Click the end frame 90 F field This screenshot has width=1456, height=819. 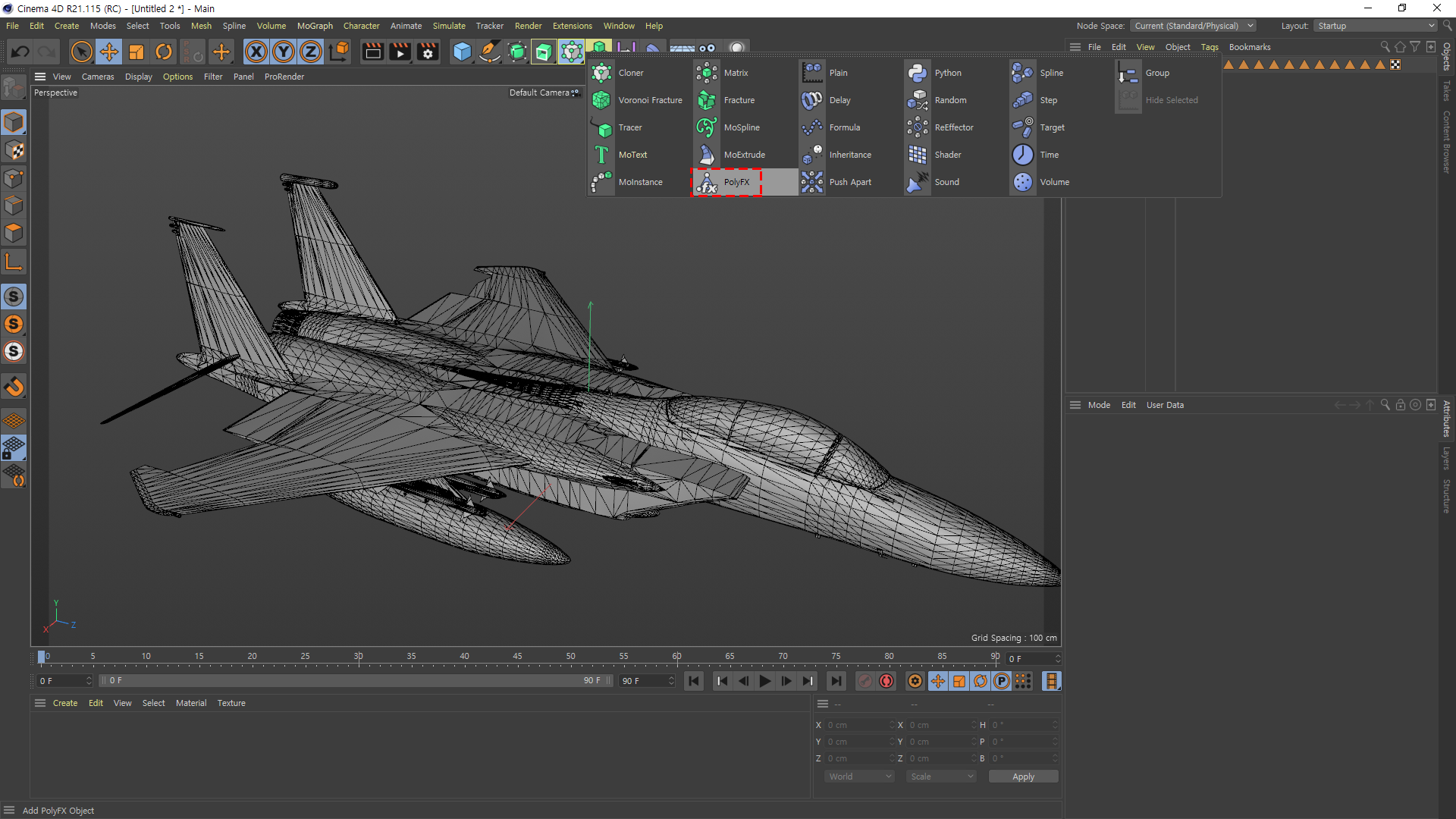647,680
